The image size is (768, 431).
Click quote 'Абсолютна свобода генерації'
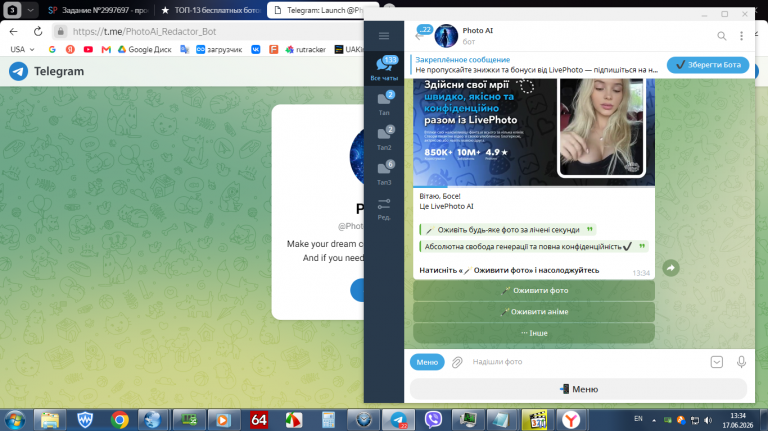[x=534, y=246]
